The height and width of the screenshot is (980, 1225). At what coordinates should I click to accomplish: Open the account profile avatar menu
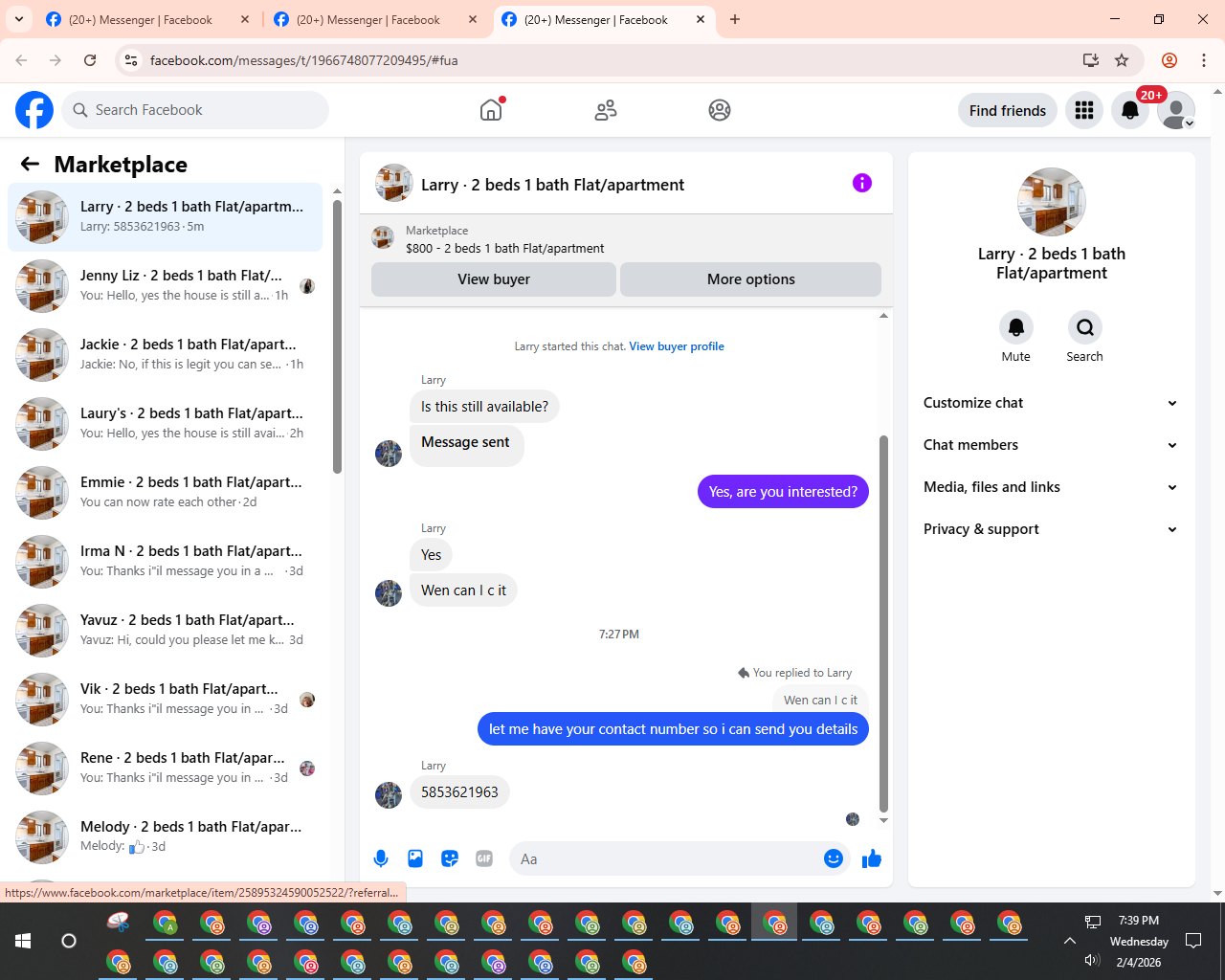click(x=1176, y=110)
